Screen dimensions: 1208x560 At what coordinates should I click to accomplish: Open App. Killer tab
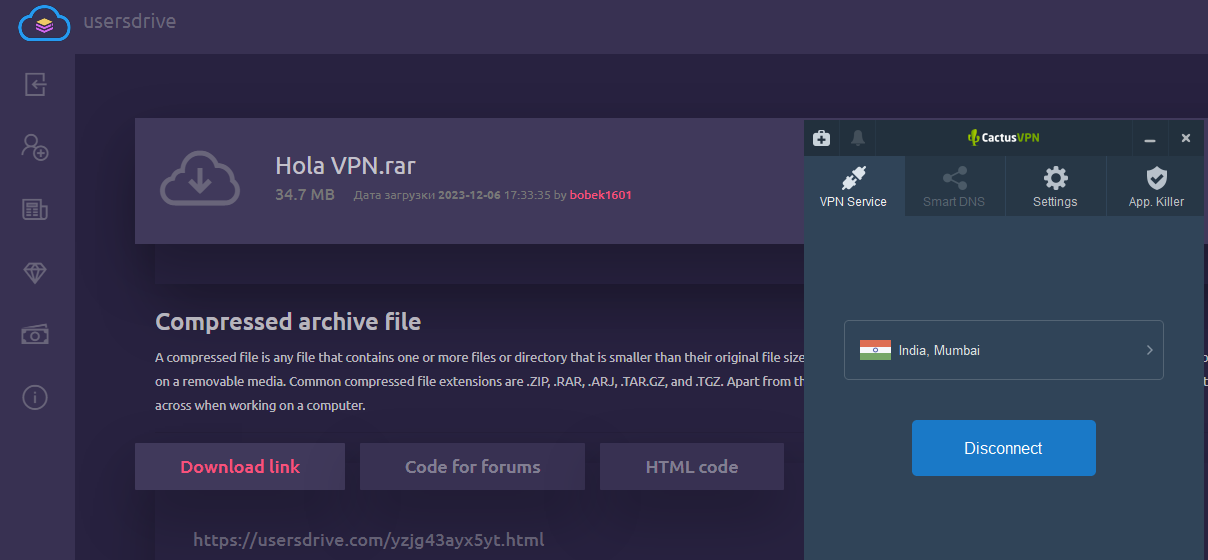[1156, 187]
